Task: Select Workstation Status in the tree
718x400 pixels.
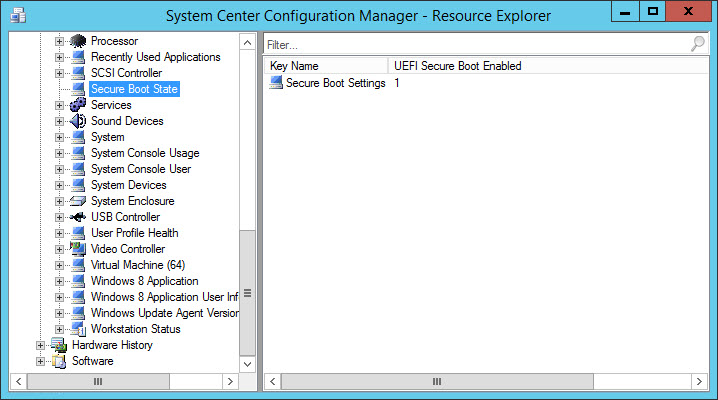Action: (x=135, y=329)
